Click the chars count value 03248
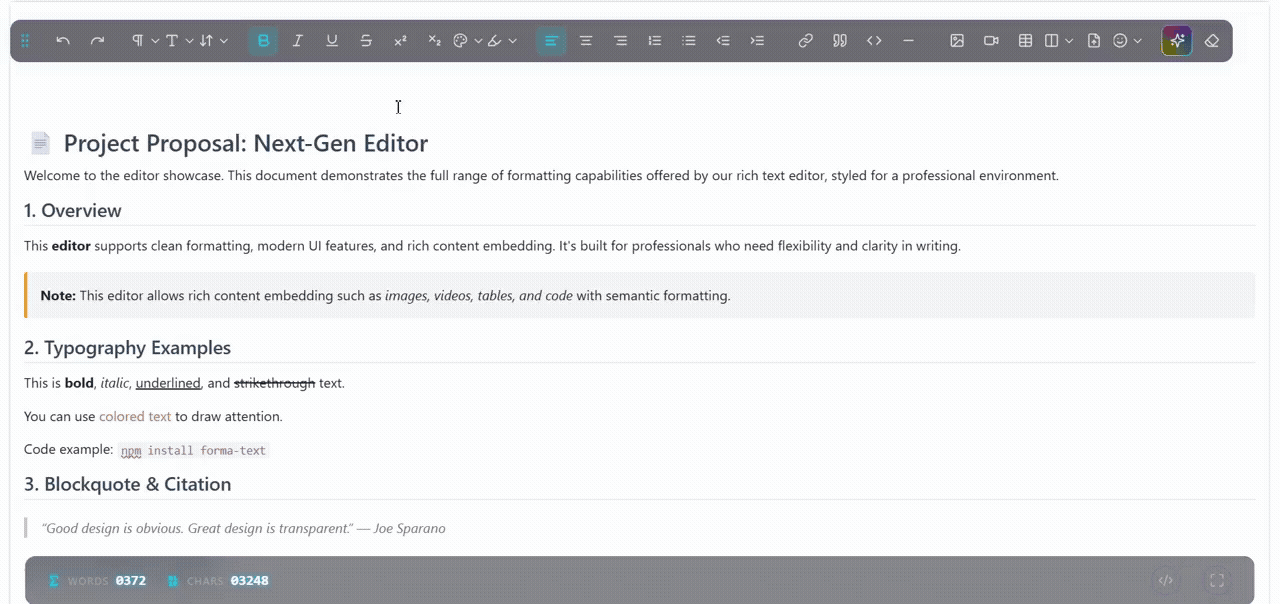 click(249, 581)
